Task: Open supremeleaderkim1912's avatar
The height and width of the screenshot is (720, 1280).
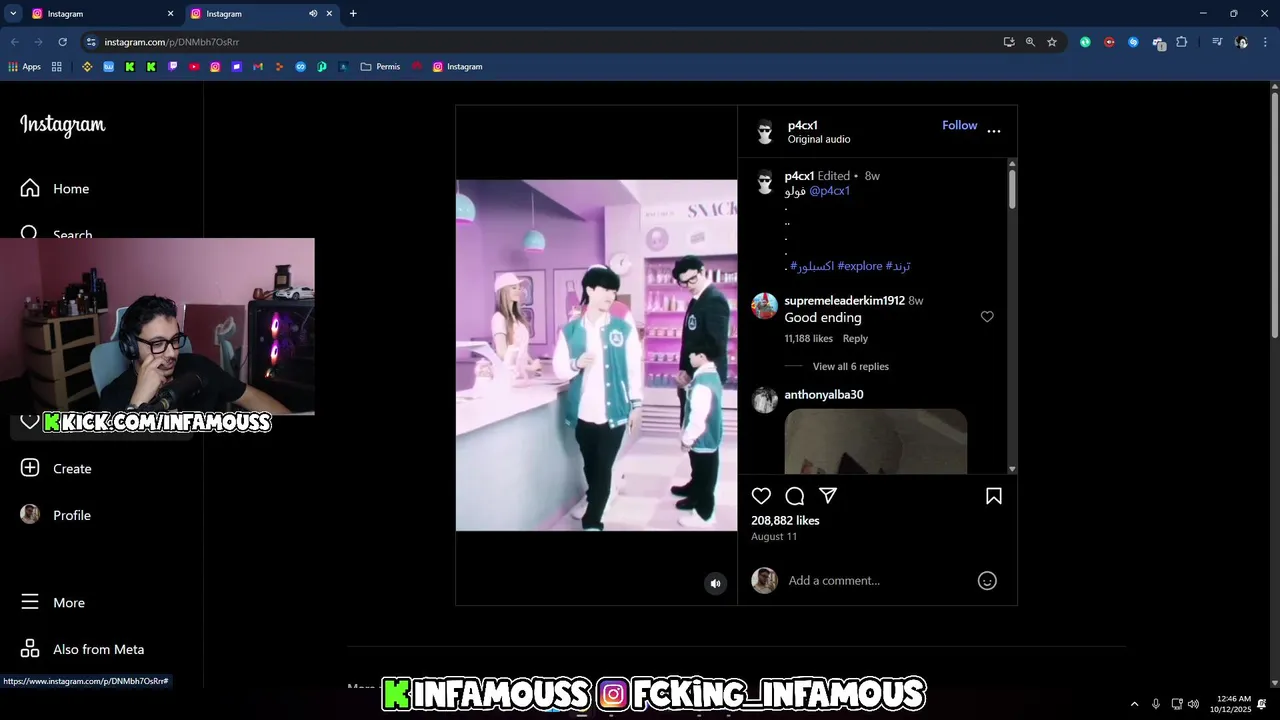Action: (x=765, y=306)
